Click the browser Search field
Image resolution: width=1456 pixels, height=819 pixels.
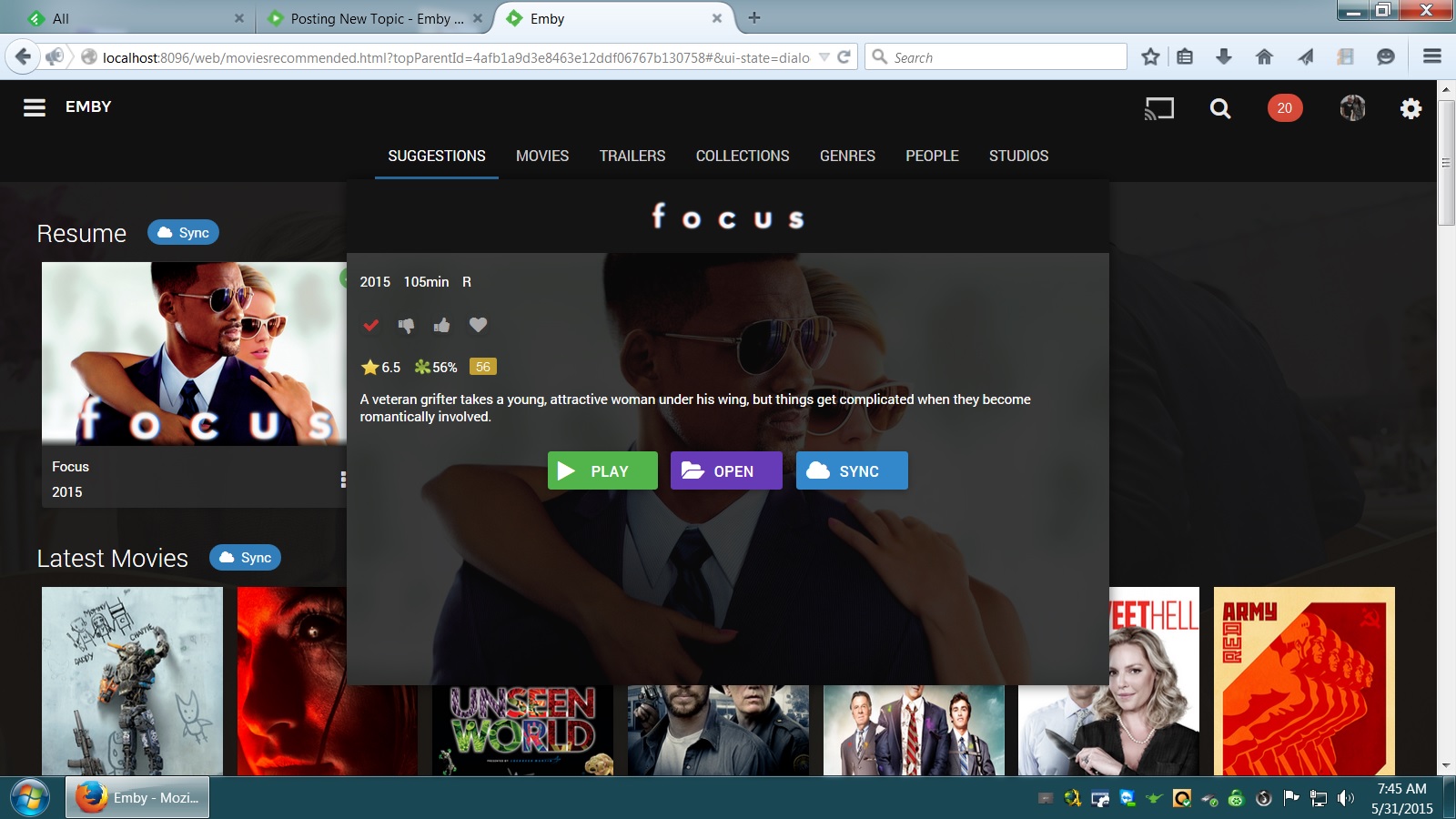point(996,57)
